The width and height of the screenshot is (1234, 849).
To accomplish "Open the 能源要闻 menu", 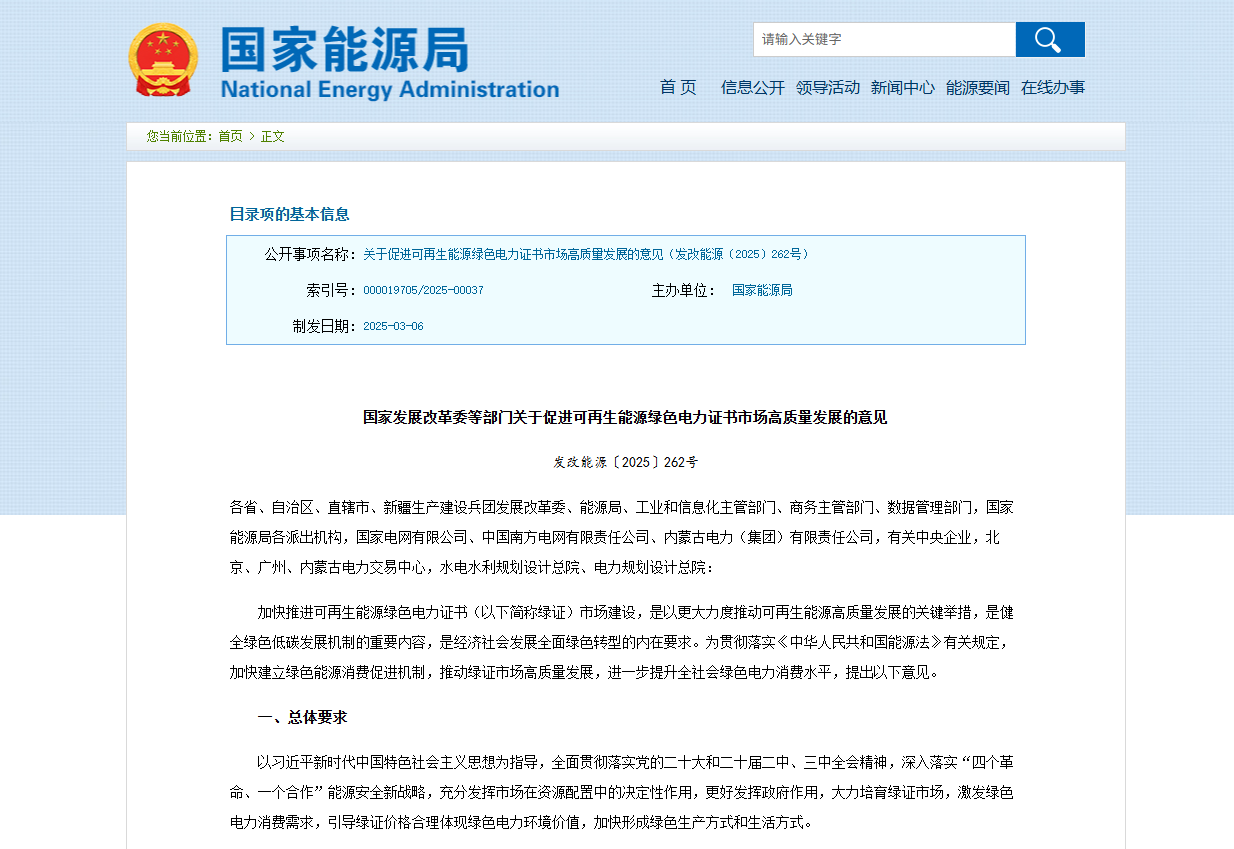I will pyautogui.click(x=977, y=87).
